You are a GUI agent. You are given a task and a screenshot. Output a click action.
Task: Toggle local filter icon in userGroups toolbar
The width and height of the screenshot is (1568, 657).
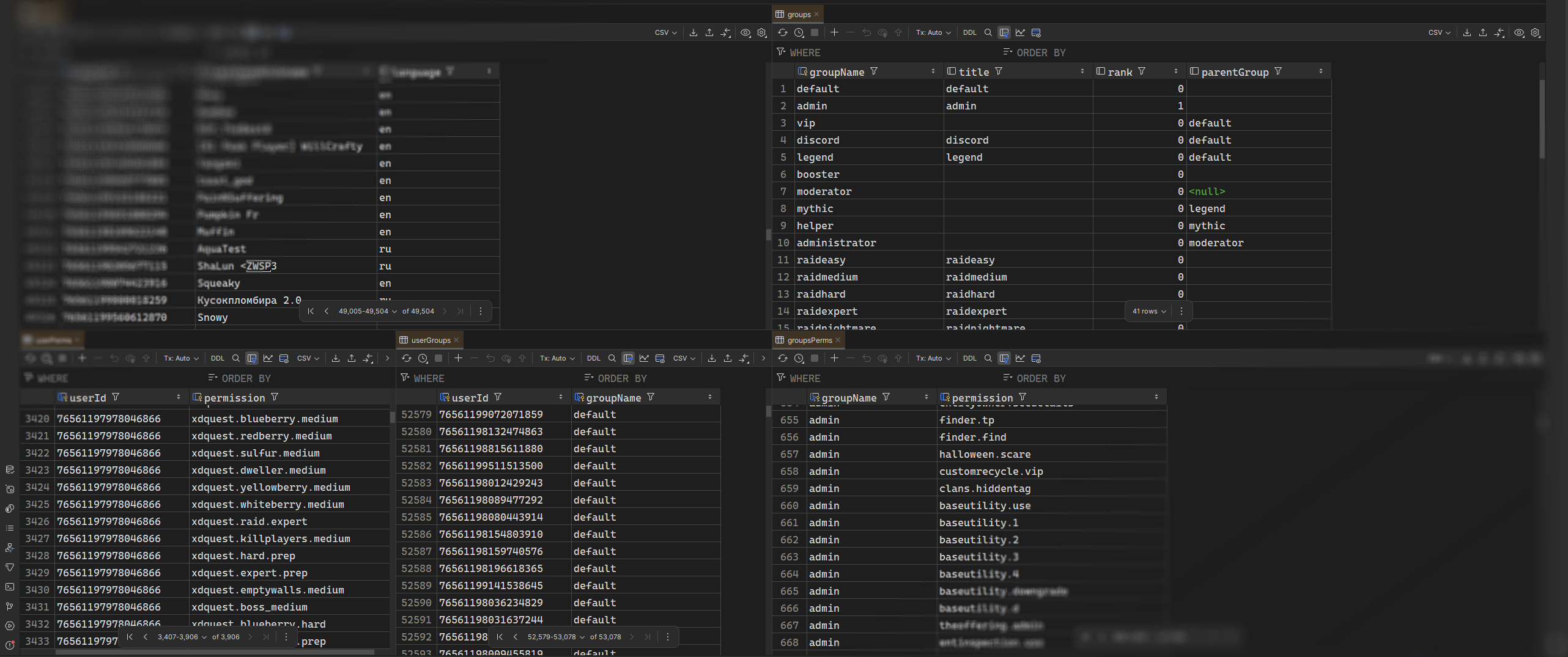(628, 358)
